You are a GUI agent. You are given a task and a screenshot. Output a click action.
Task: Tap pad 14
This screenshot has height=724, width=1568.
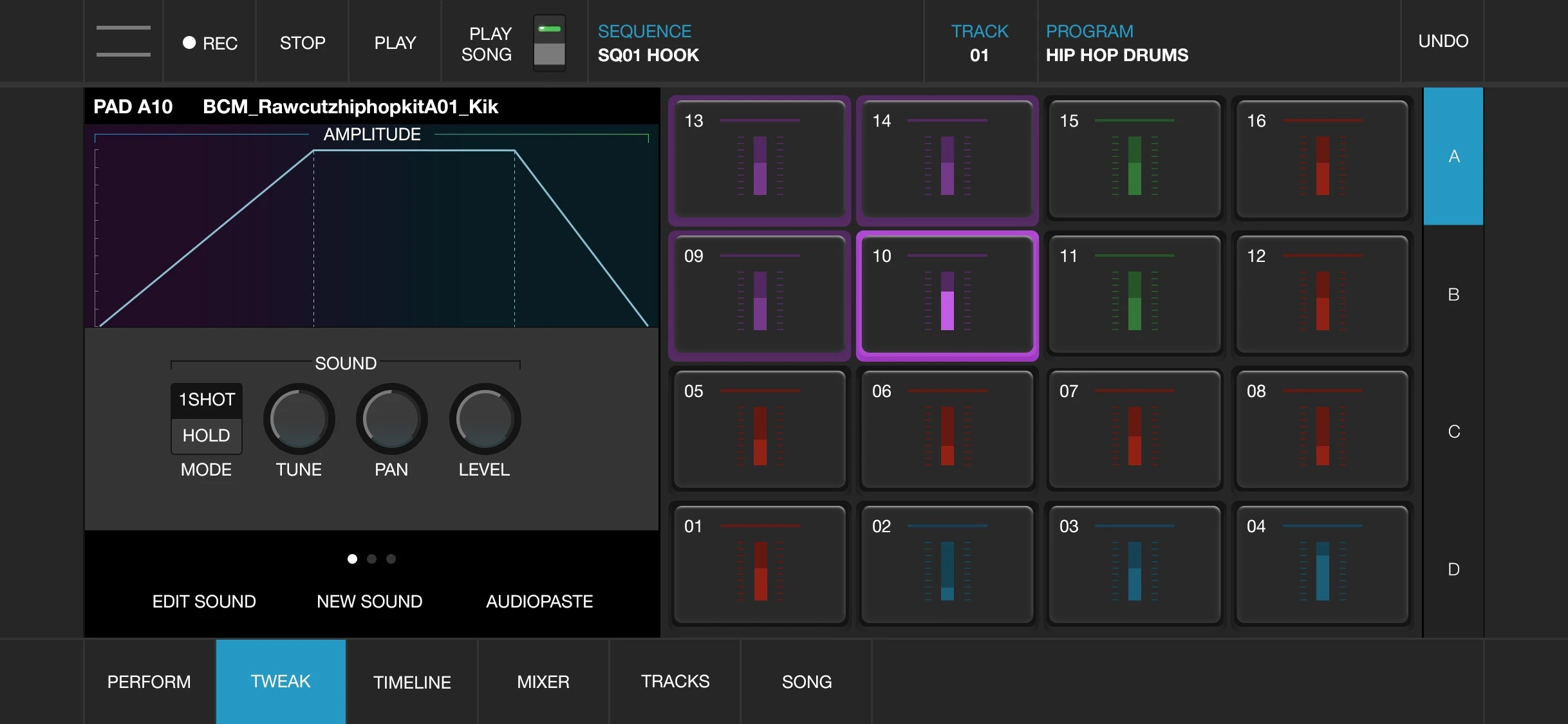pyautogui.click(x=947, y=160)
